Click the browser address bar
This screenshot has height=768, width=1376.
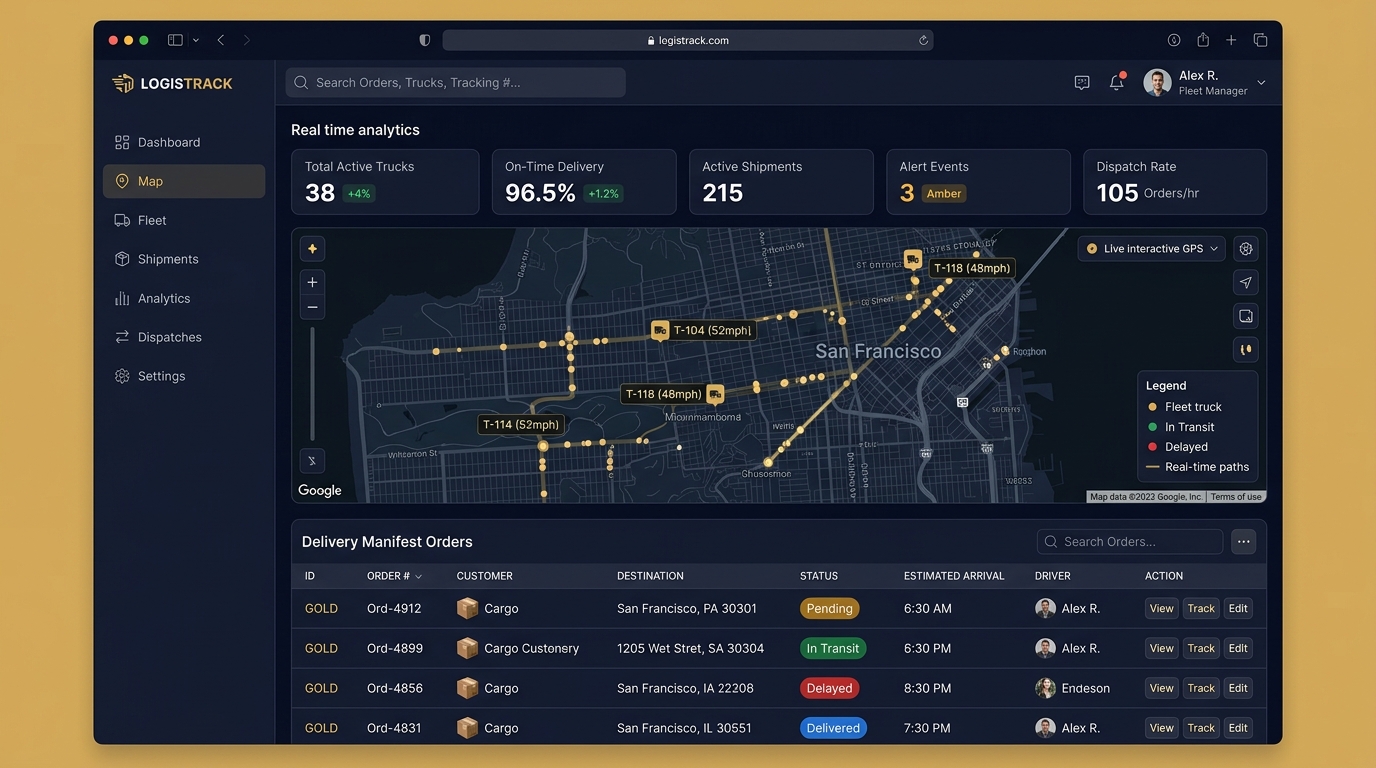(688, 40)
